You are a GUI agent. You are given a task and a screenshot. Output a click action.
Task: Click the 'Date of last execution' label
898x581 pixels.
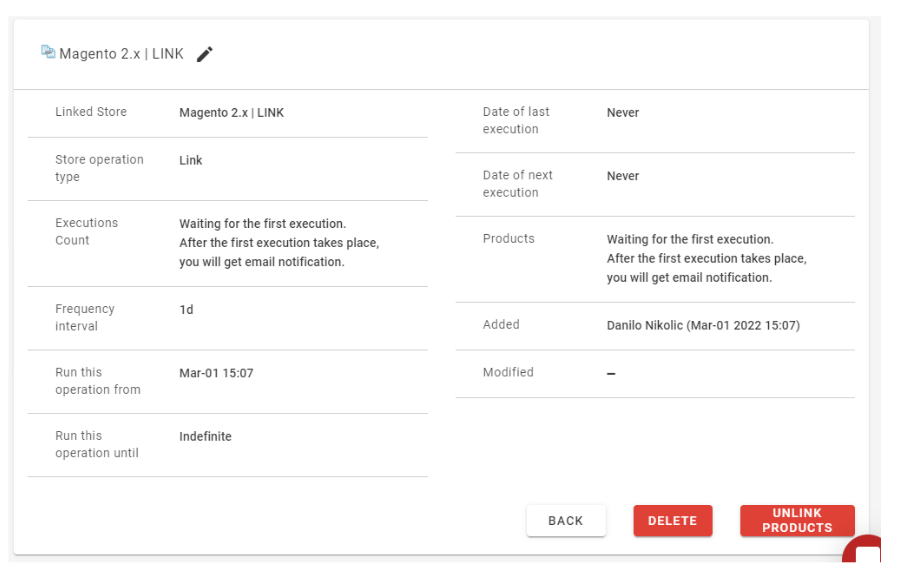point(516,120)
